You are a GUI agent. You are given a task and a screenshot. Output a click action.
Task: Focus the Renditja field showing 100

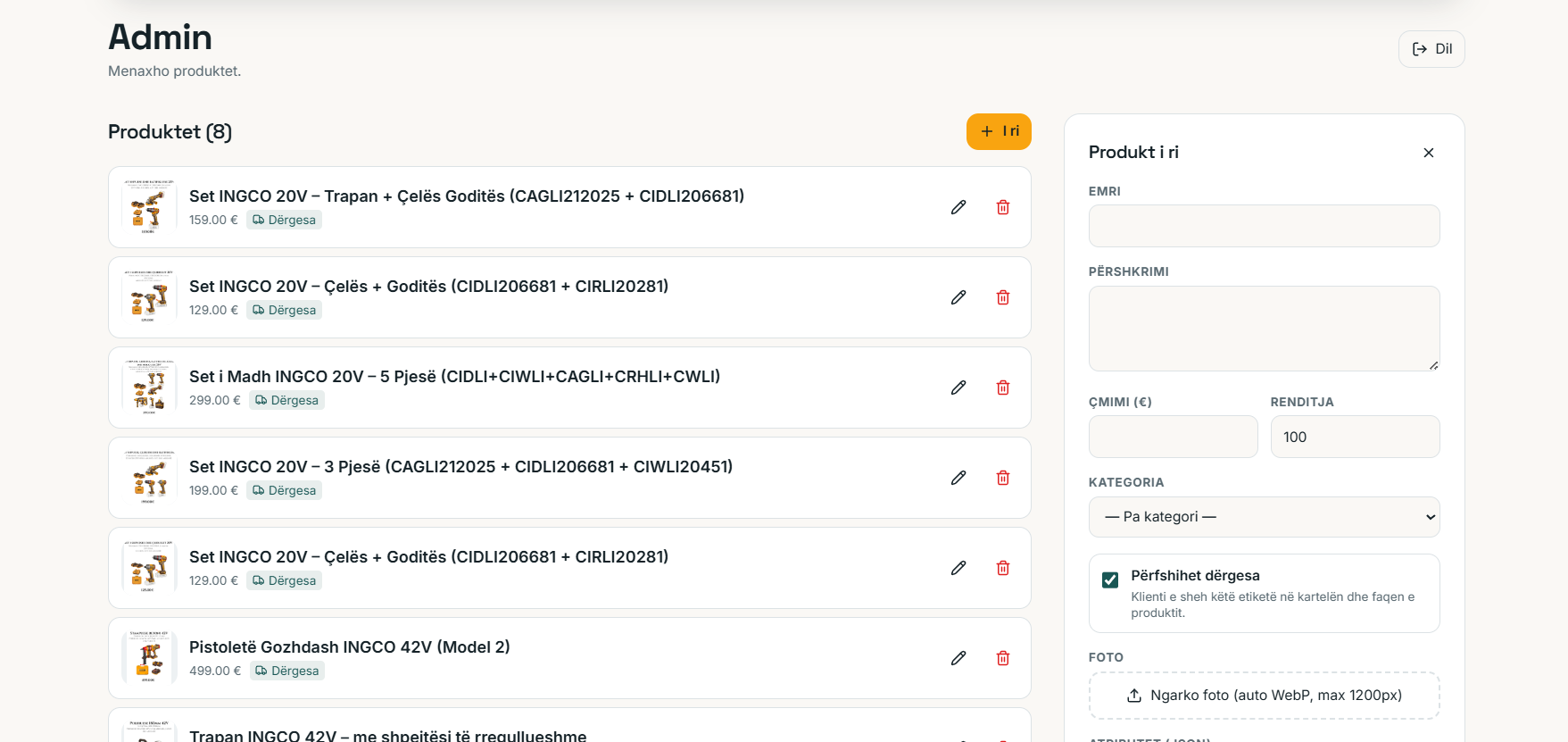click(x=1355, y=437)
